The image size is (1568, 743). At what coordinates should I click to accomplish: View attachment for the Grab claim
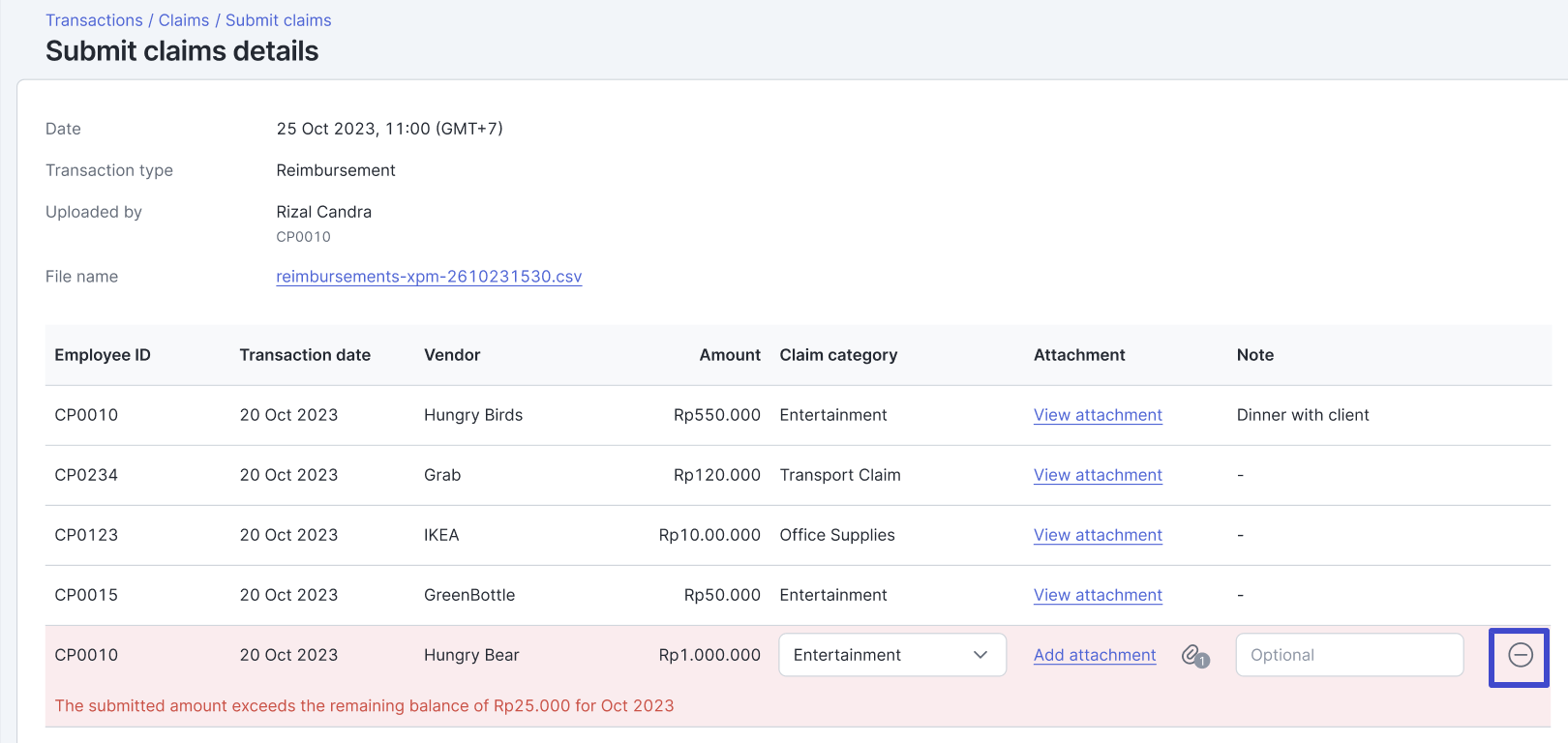tap(1098, 475)
